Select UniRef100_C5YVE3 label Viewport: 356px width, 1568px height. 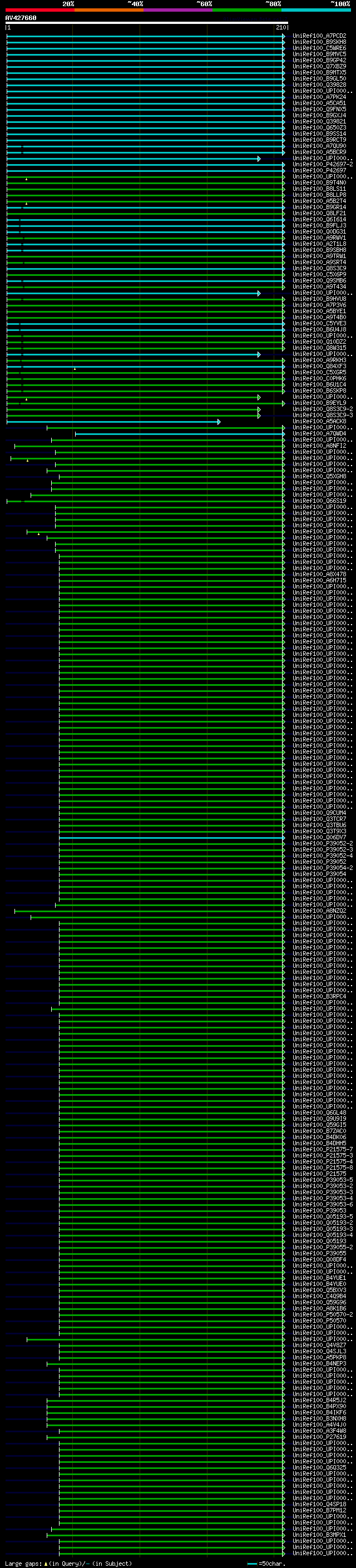coord(319,323)
